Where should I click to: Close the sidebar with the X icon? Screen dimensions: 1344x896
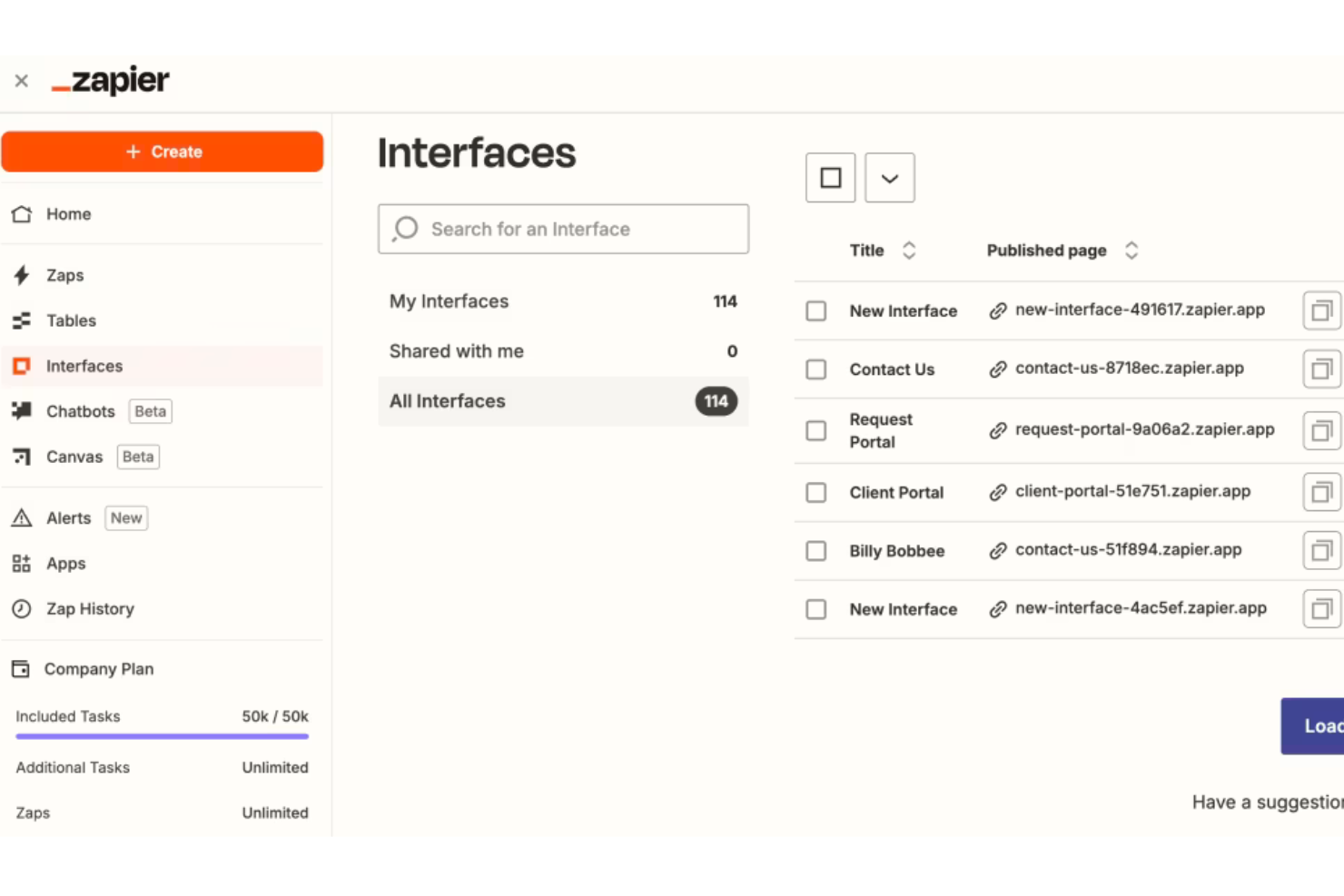(x=22, y=81)
